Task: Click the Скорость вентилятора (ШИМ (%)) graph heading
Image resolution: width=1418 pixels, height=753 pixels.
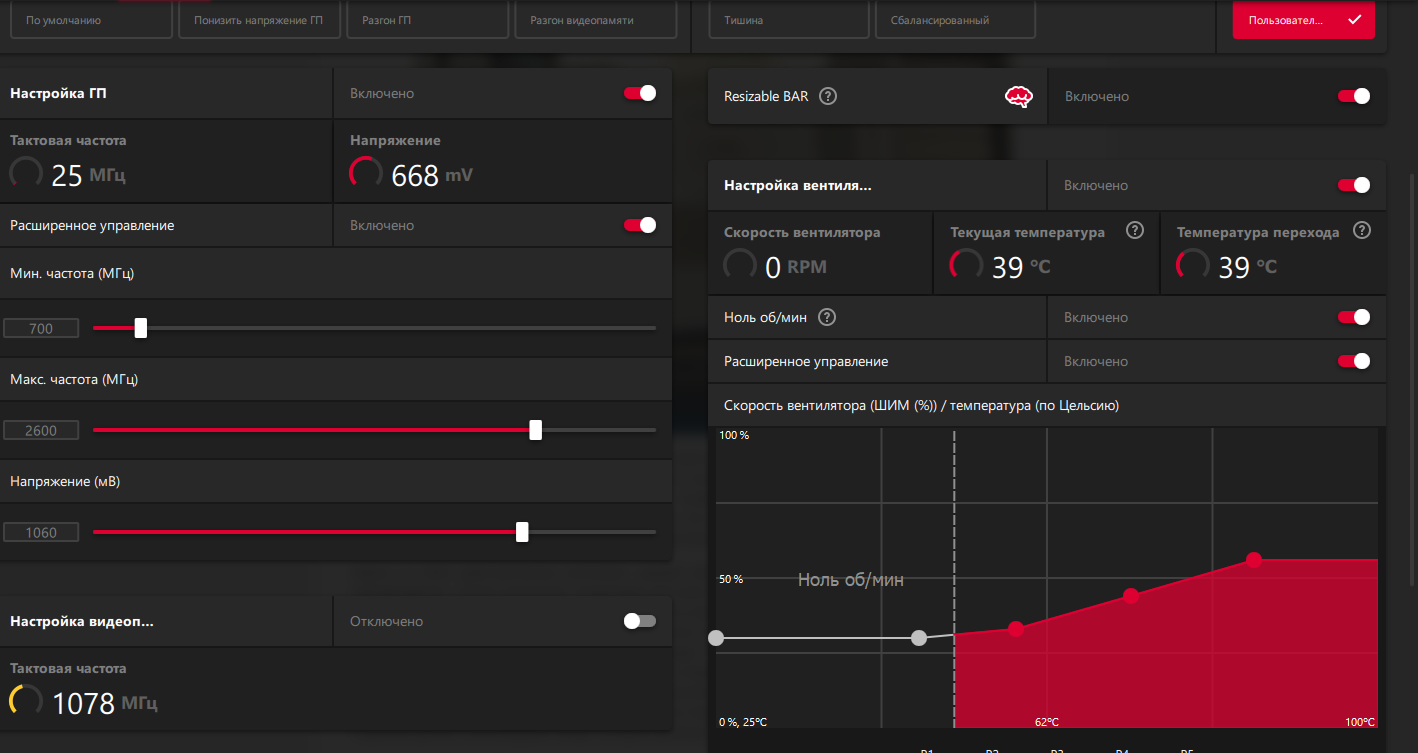Action: tap(921, 406)
